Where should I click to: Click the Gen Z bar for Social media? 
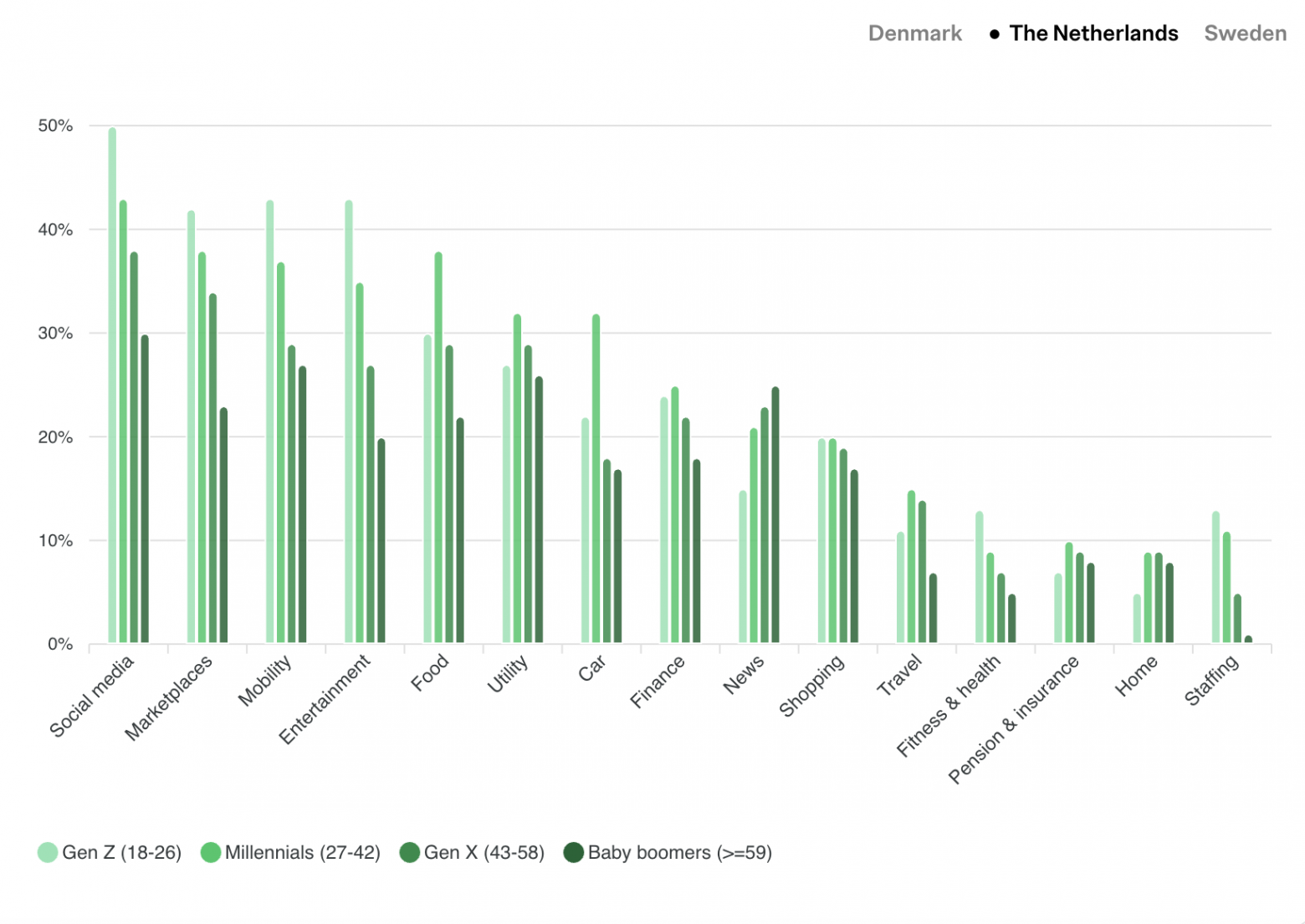[x=112, y=385]
